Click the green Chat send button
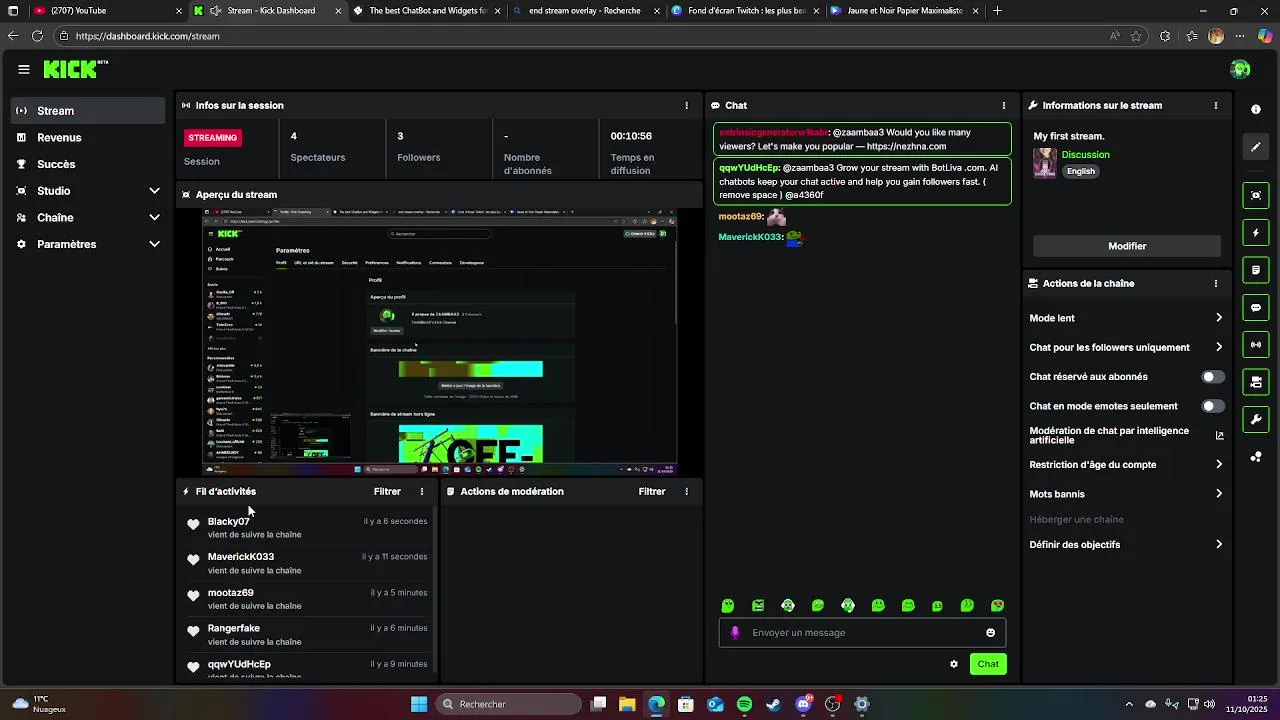Image resolution: width=1280 pixels, height=720 pixels. pos(988,664)
